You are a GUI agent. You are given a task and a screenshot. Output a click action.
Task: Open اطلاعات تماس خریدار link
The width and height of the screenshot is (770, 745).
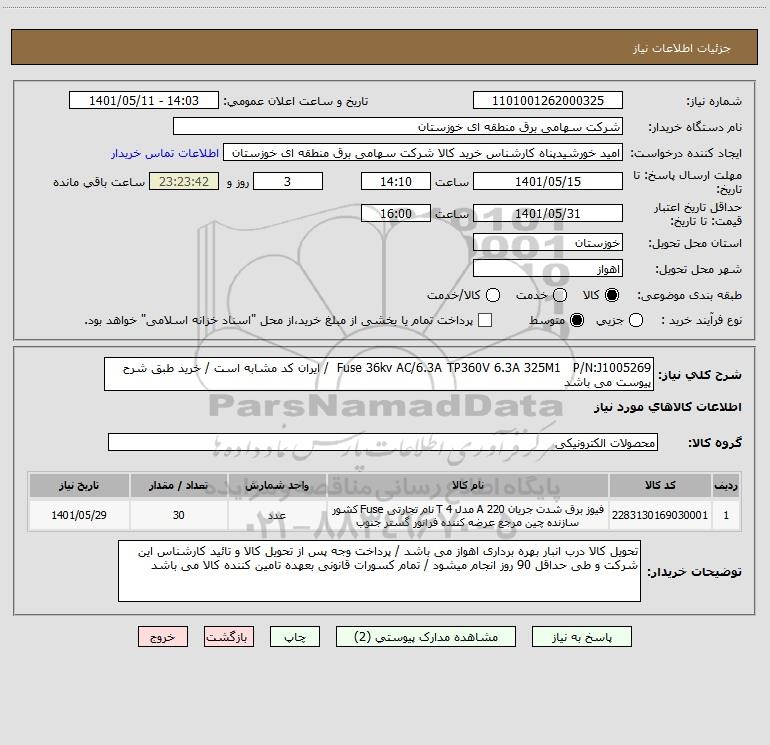(x=165, y=153)
